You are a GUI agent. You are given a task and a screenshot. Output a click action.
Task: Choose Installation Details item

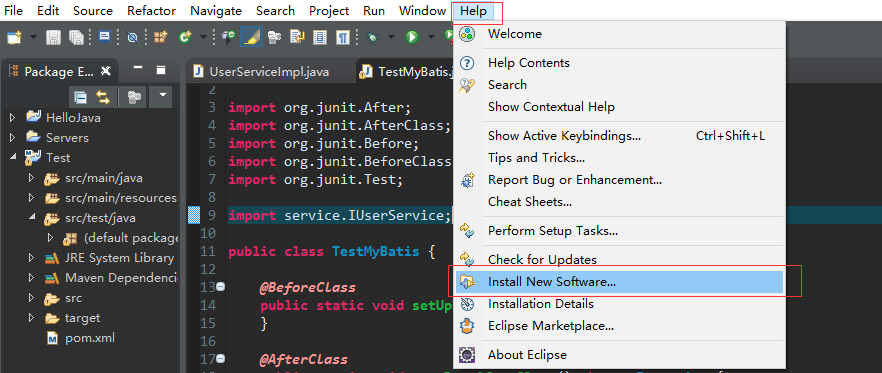click(619, 304)
